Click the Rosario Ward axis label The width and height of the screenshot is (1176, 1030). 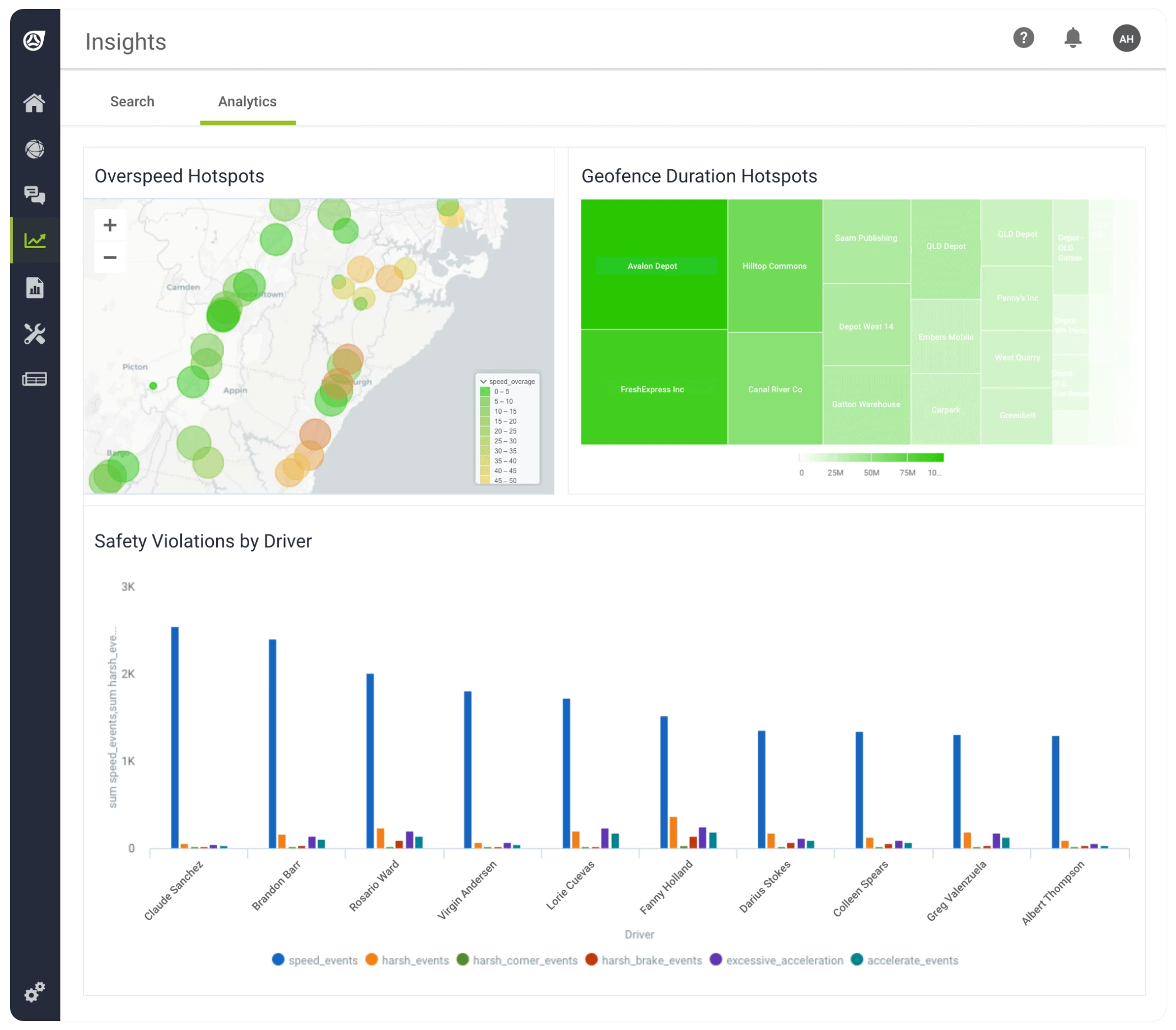[374, 885]
